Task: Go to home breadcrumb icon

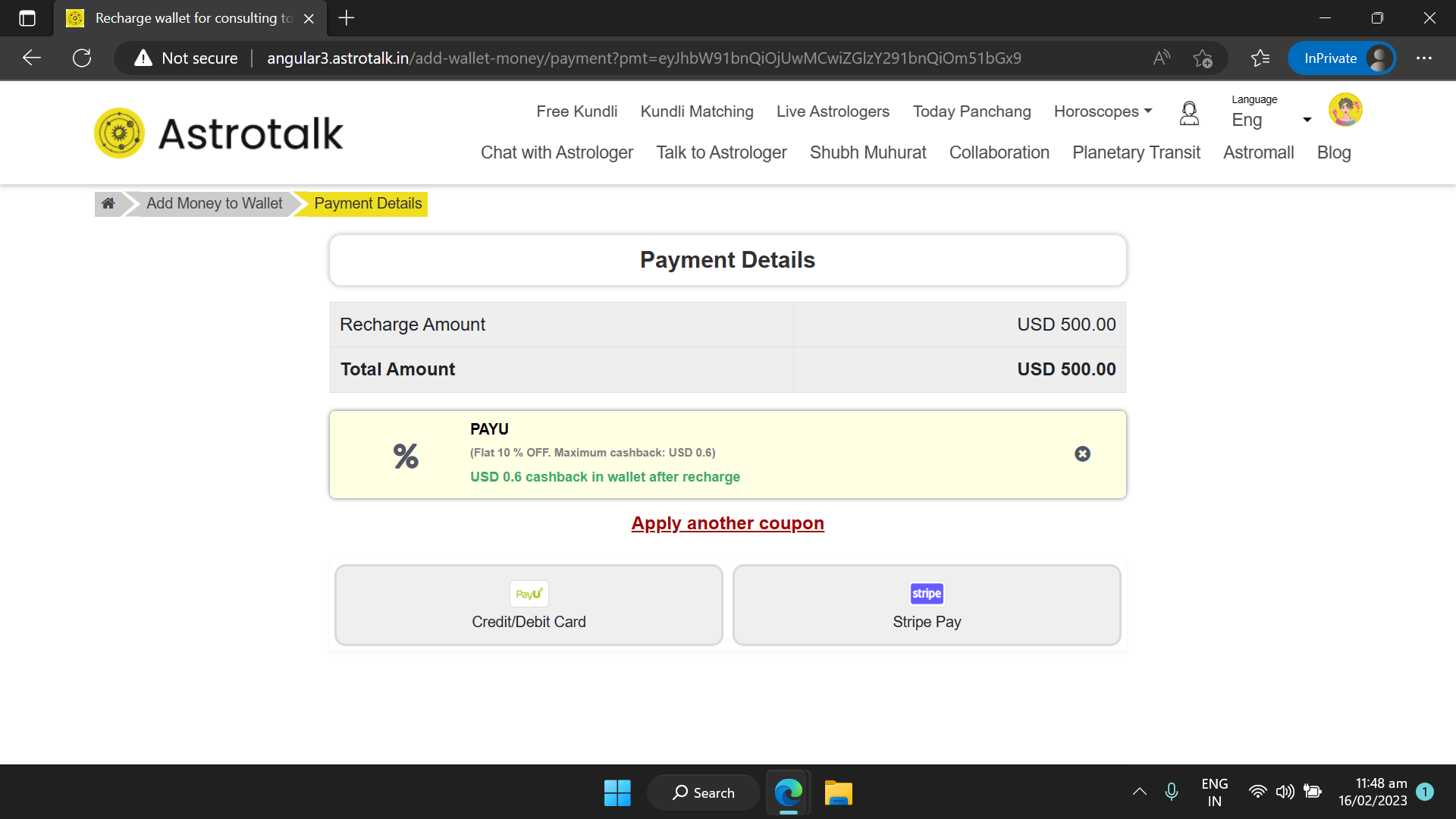Action: [108, 203]
